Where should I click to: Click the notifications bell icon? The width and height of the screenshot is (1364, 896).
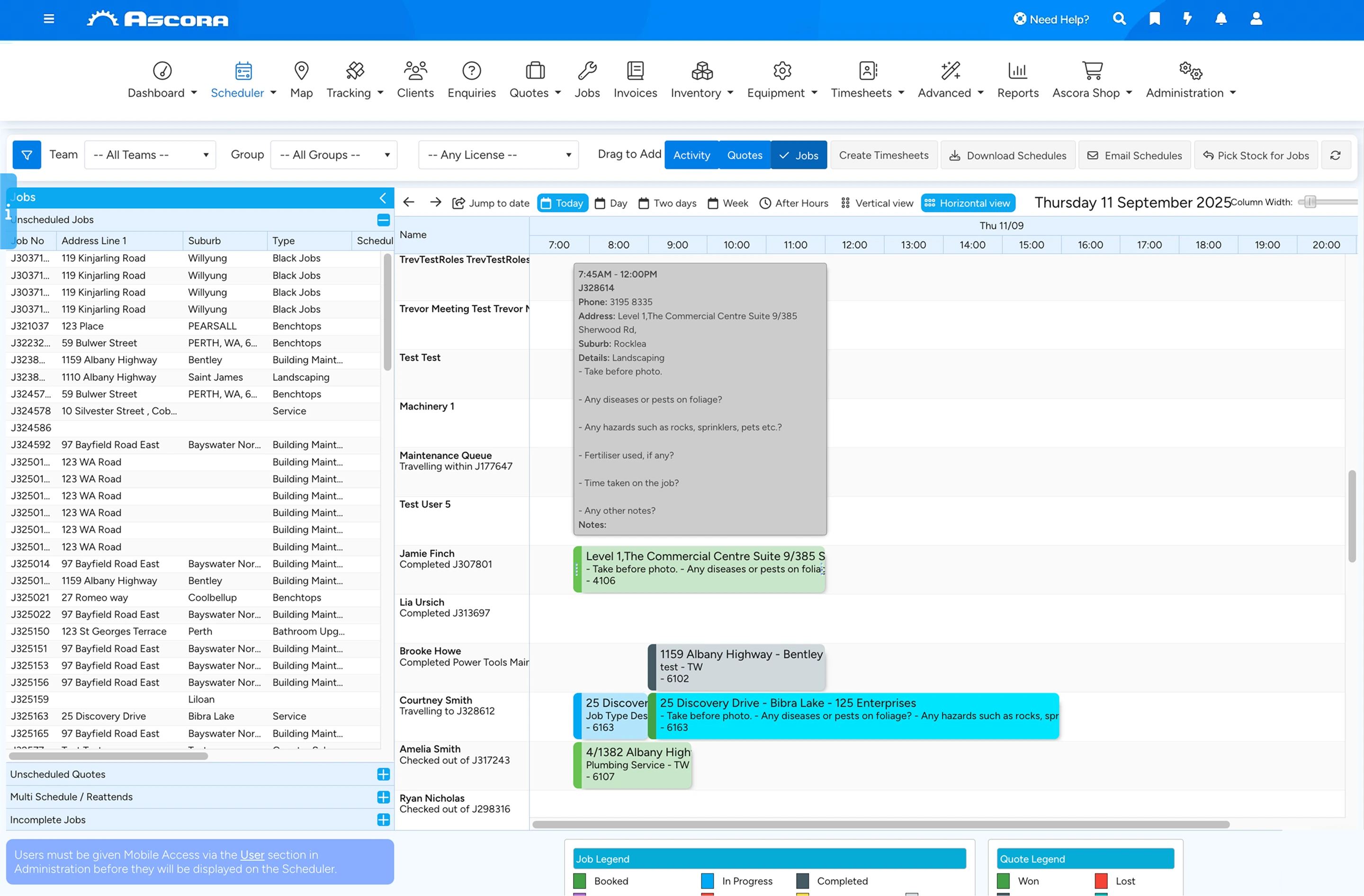[x=1220, y=19]
